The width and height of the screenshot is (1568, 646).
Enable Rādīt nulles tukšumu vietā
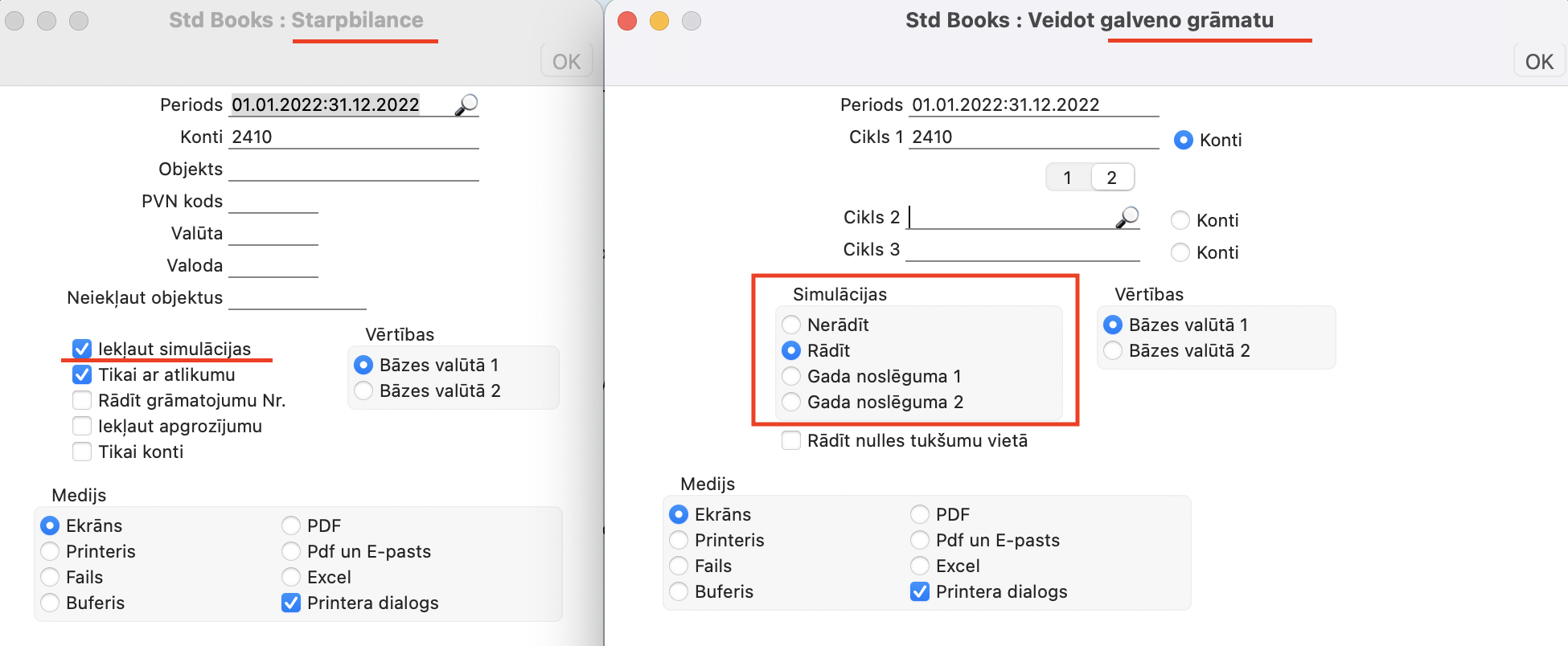click(792, 440)
